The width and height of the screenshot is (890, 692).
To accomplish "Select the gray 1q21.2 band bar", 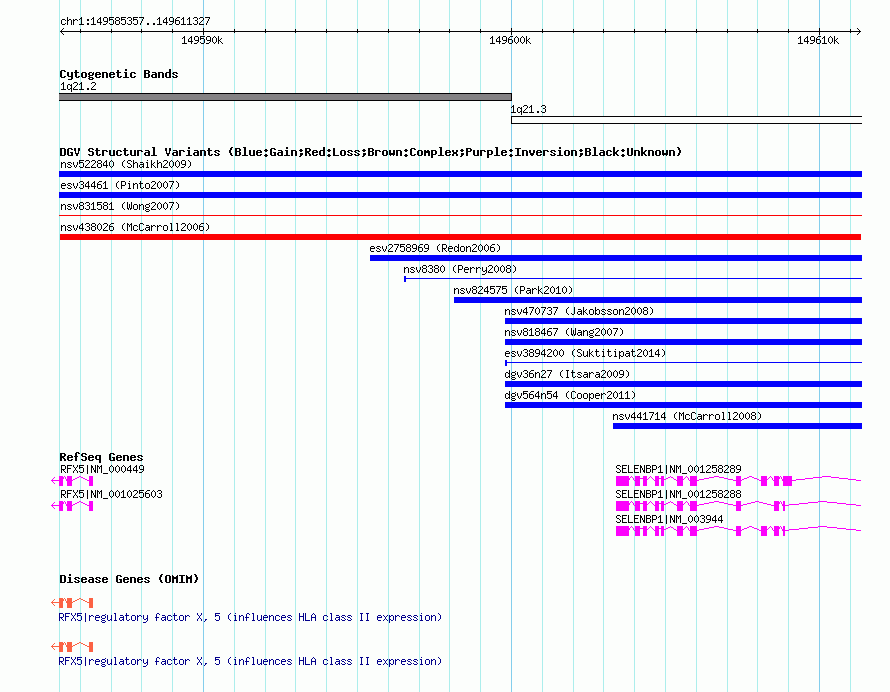I will pyautogui.click(x=286, y=97).
